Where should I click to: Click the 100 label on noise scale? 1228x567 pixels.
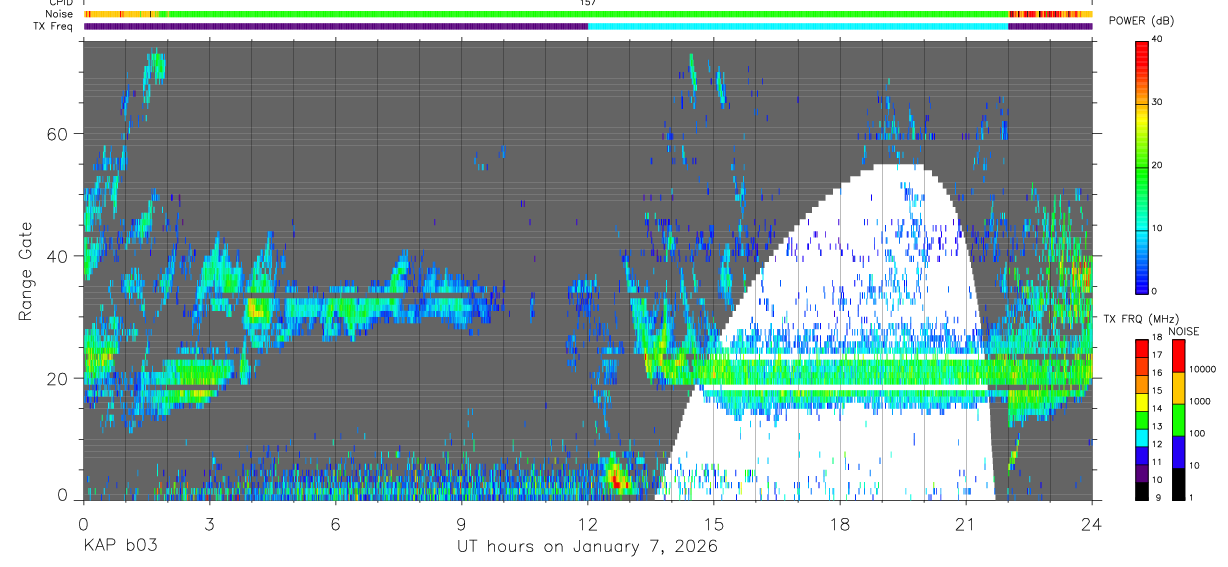point(1198,433)
